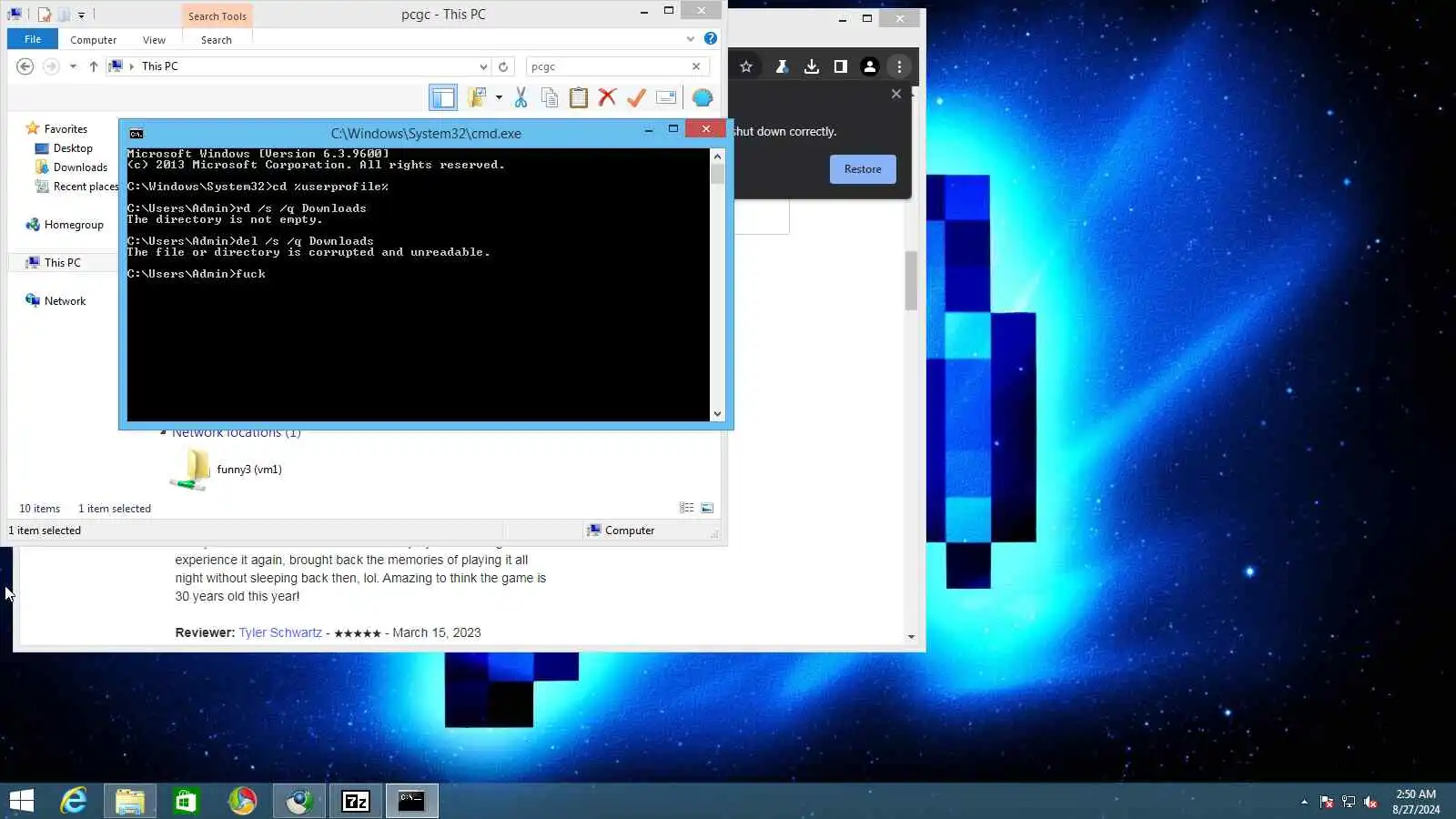Click the Cut scissors icon in Explorer toolbar
This screenshot has width=1456, height=819.
(521, 97)
